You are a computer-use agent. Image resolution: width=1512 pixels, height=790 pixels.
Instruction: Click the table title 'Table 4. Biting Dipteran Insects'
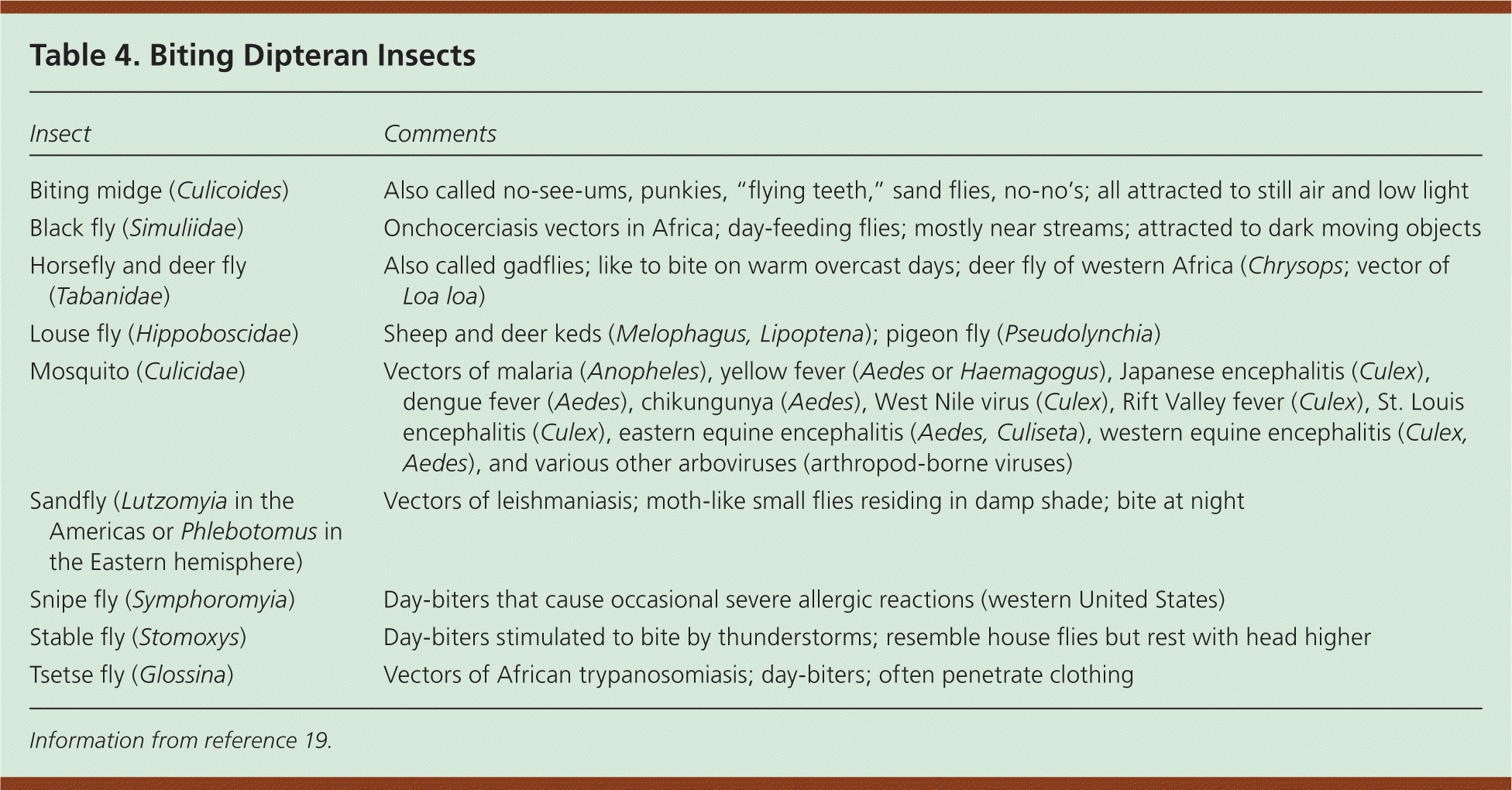253,56
